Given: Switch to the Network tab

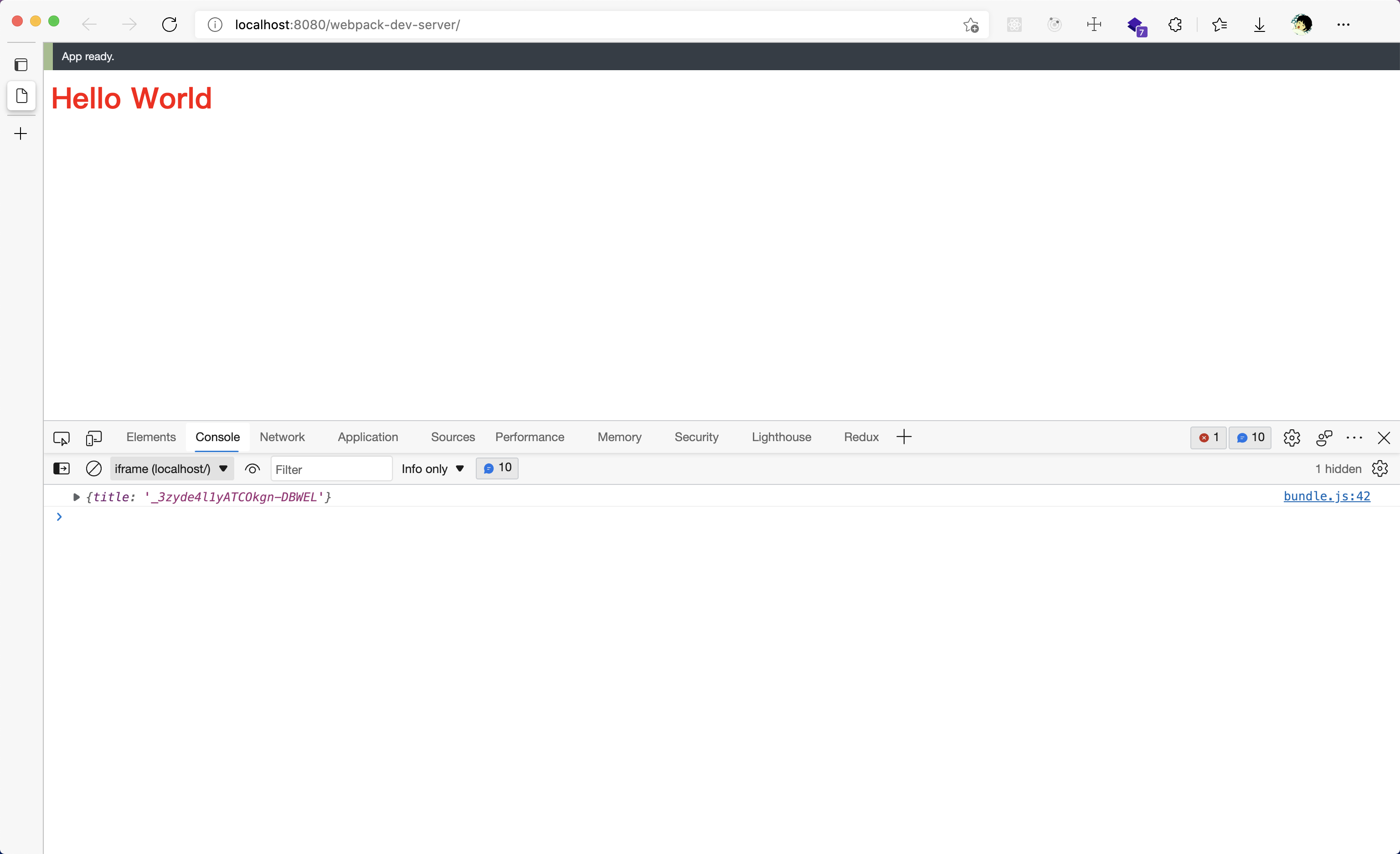Looking at the screenshot, I should click(282, 437).
